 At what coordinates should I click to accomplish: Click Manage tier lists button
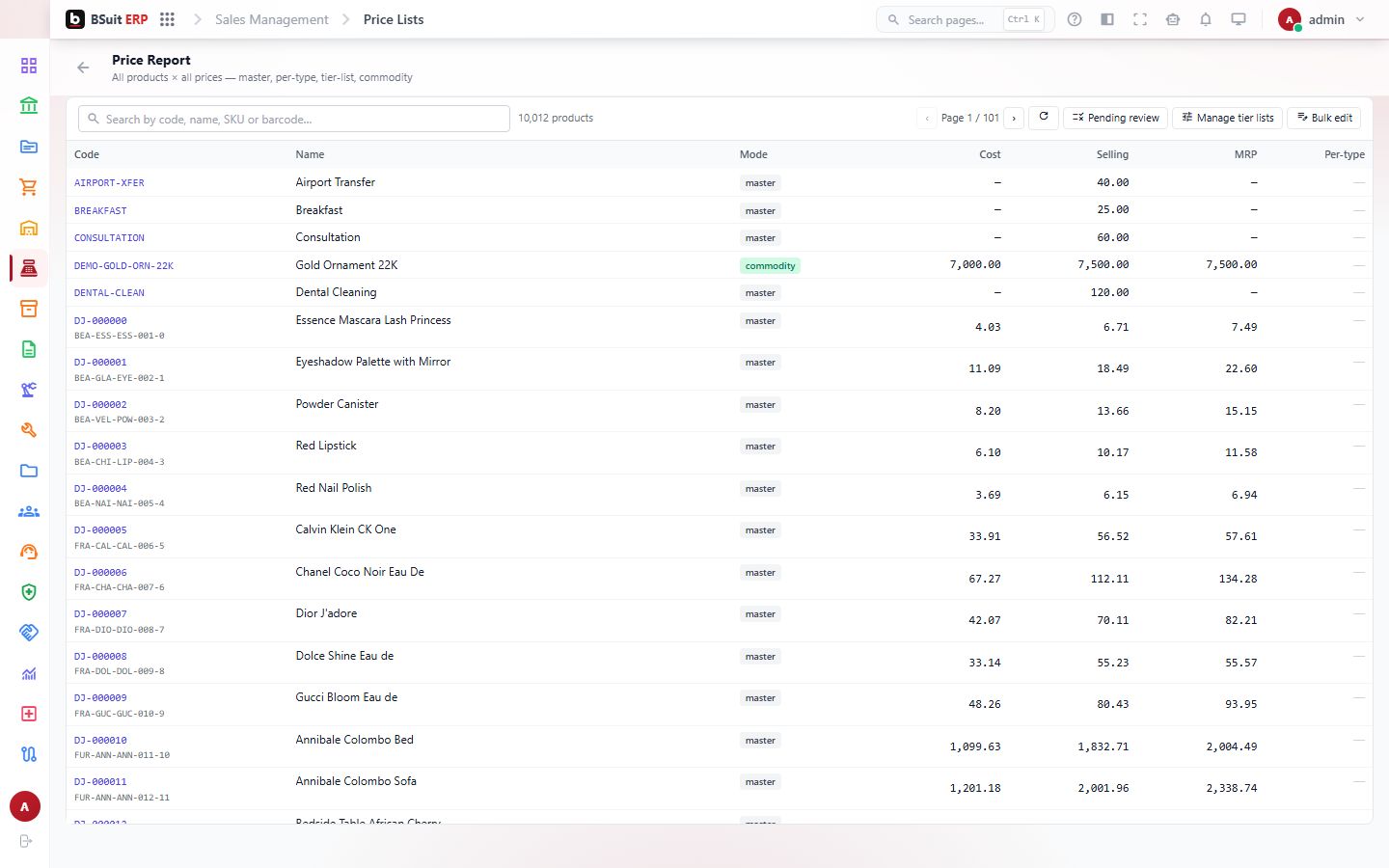click(x=1227, y=118)
